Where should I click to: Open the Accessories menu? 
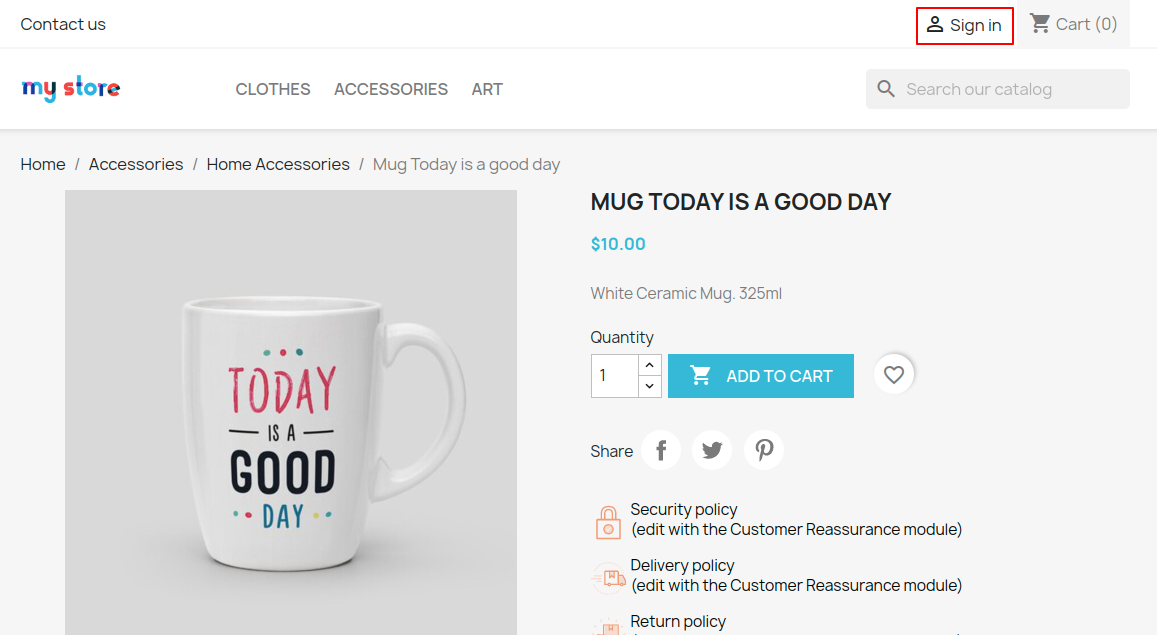391,89
